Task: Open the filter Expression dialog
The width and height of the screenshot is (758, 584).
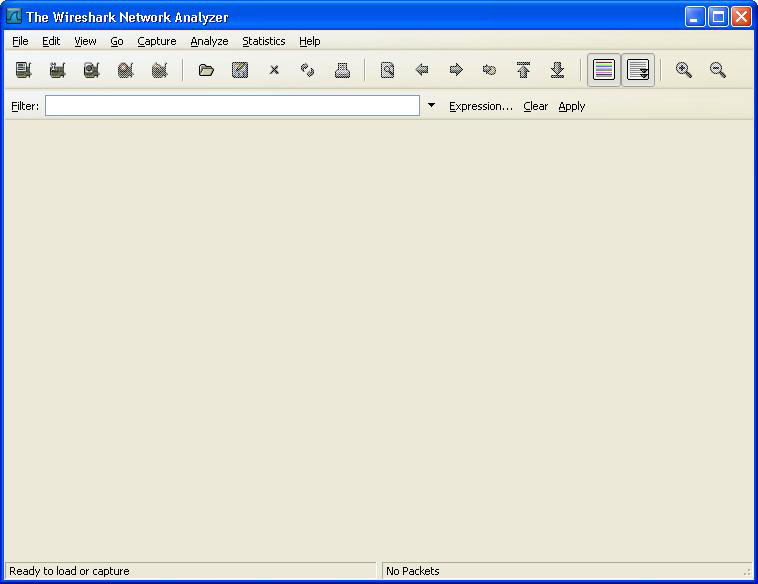Action: (481, 106)
